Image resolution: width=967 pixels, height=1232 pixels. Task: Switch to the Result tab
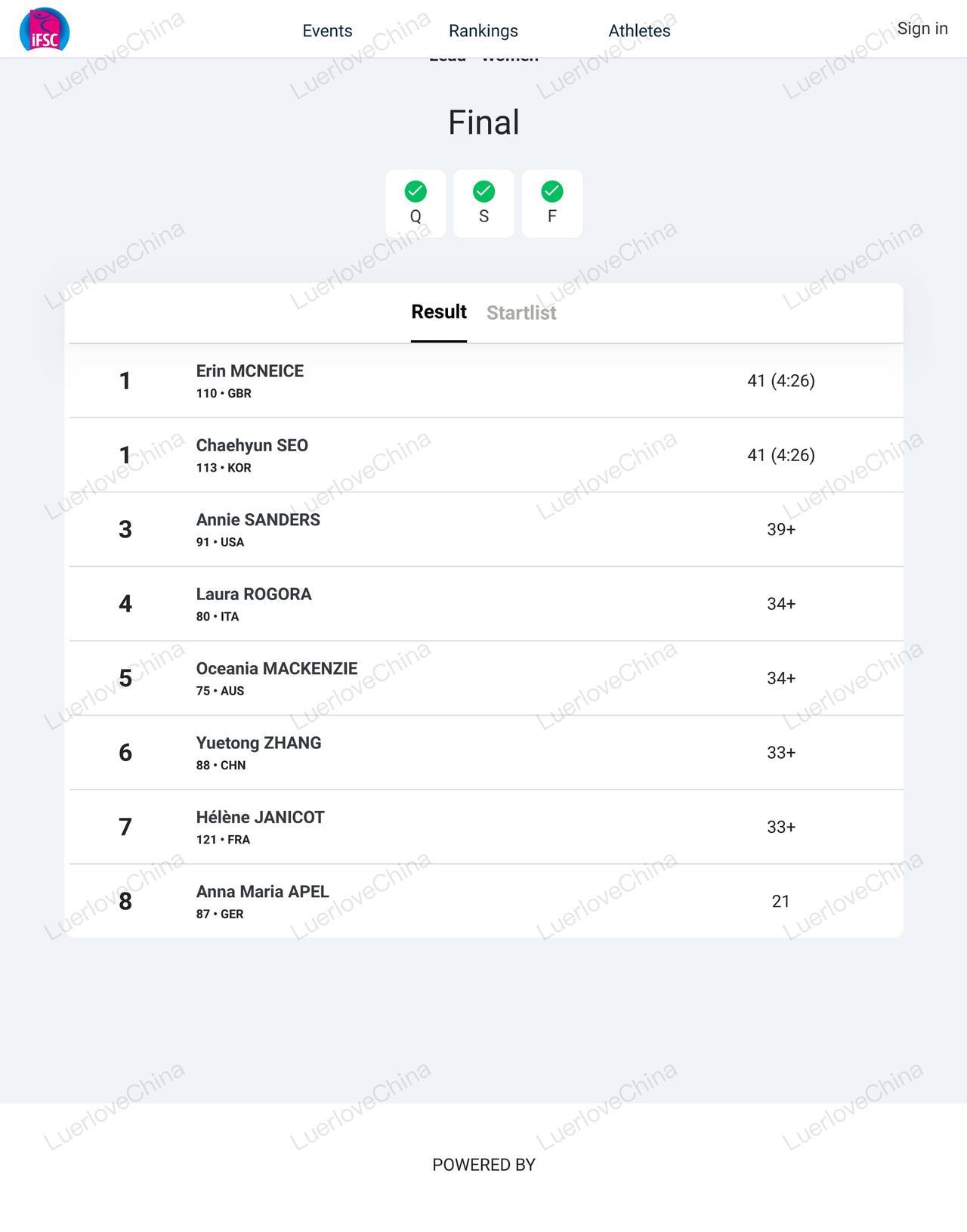point(439,312)
